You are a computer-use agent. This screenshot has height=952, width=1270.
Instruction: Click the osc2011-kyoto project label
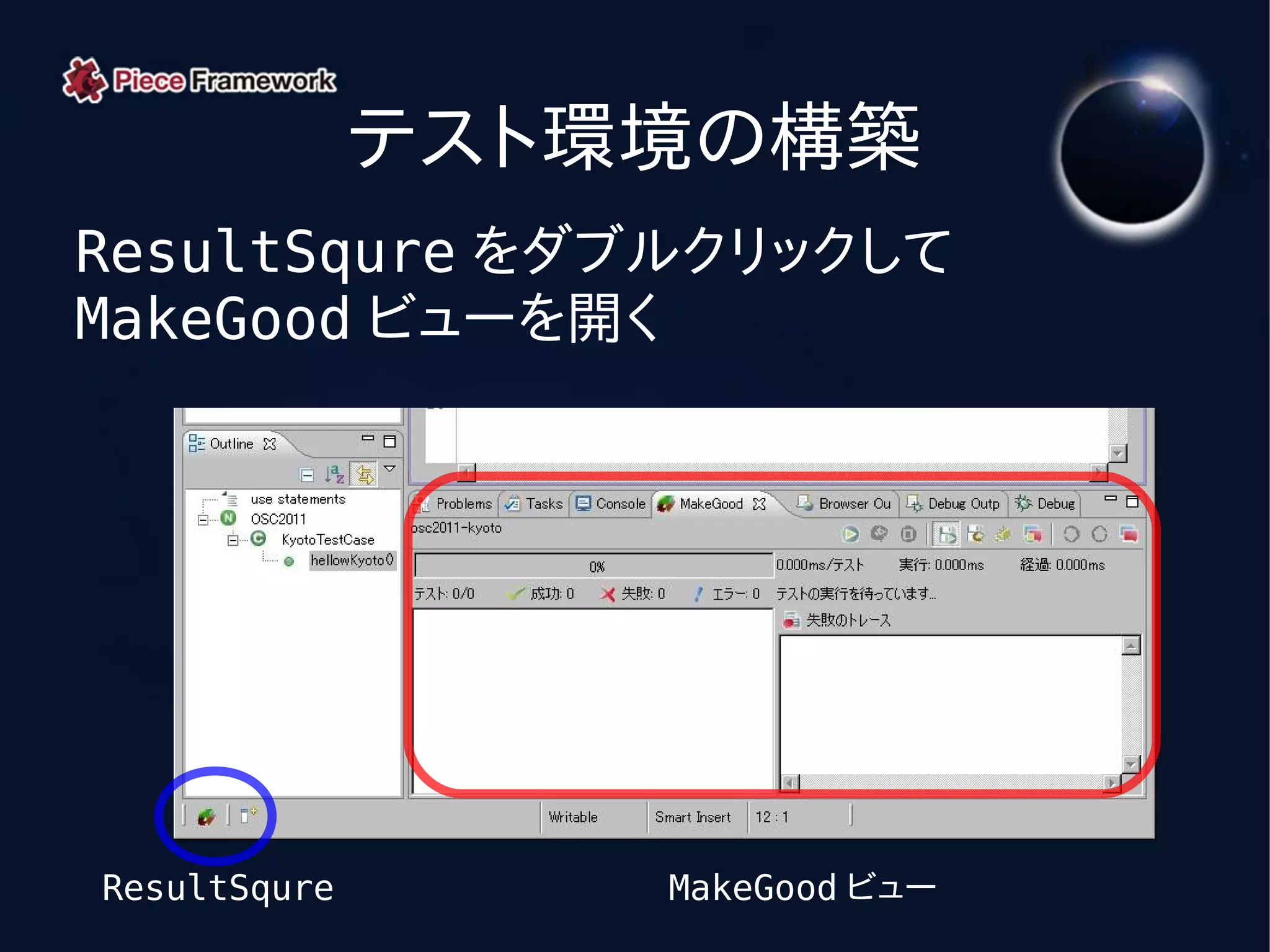tap(457, 528)
